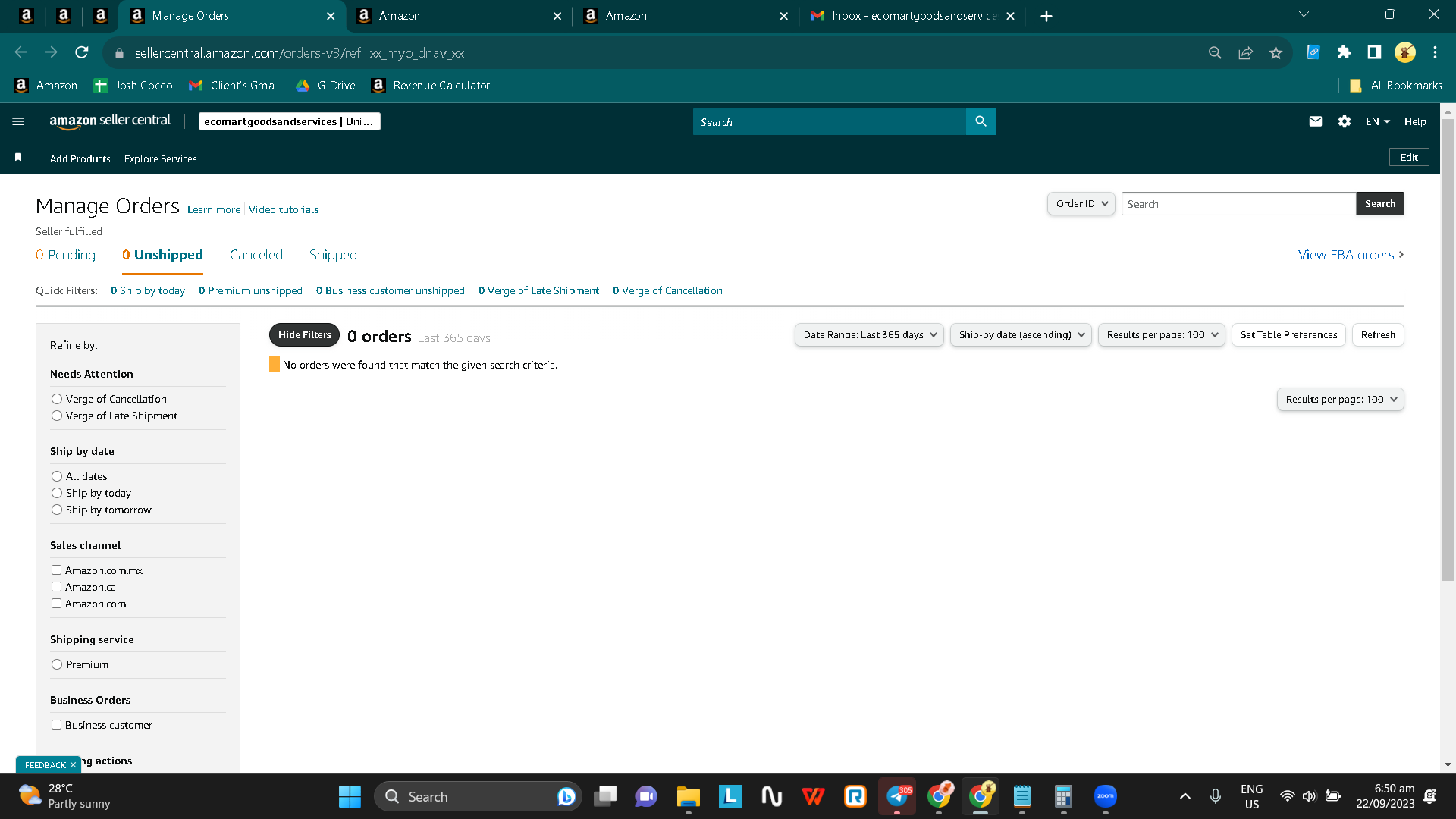The height and width of the screenshot is (819, 1456).
Task: Select the Premium shipping service radio button
Action: [x=57, y=664]
